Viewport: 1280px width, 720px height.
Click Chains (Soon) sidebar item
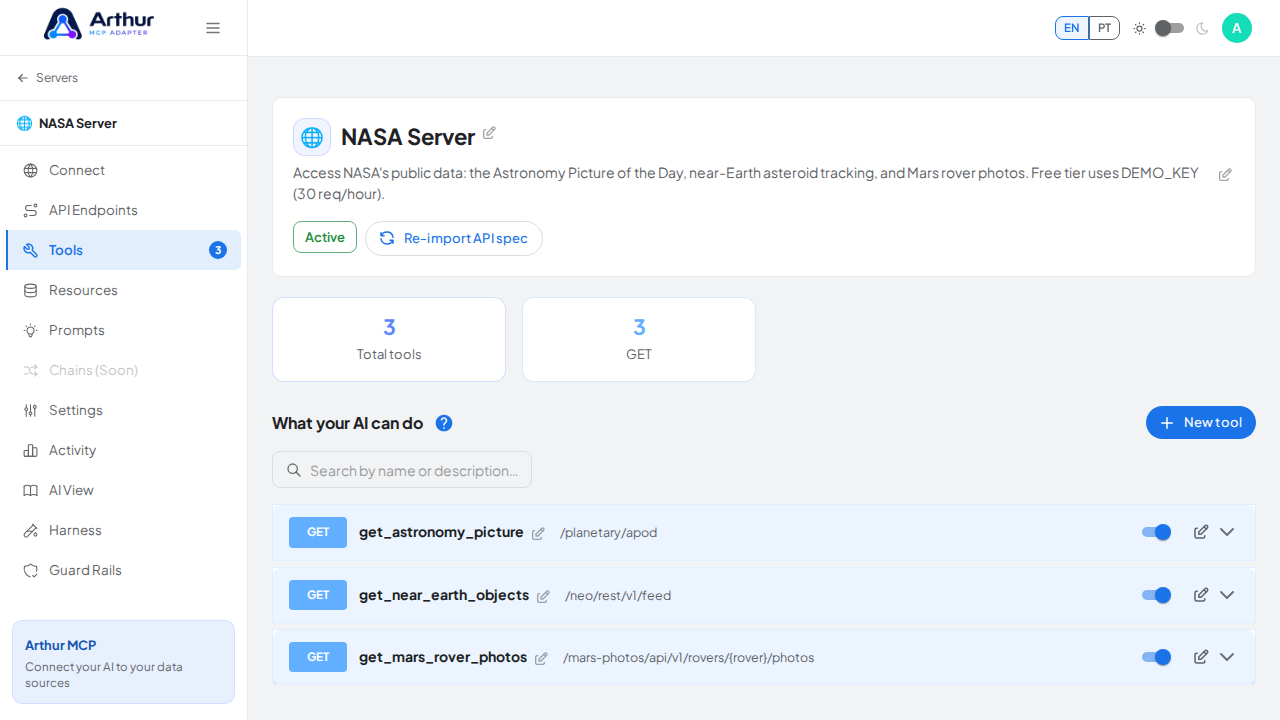point(123,370)
